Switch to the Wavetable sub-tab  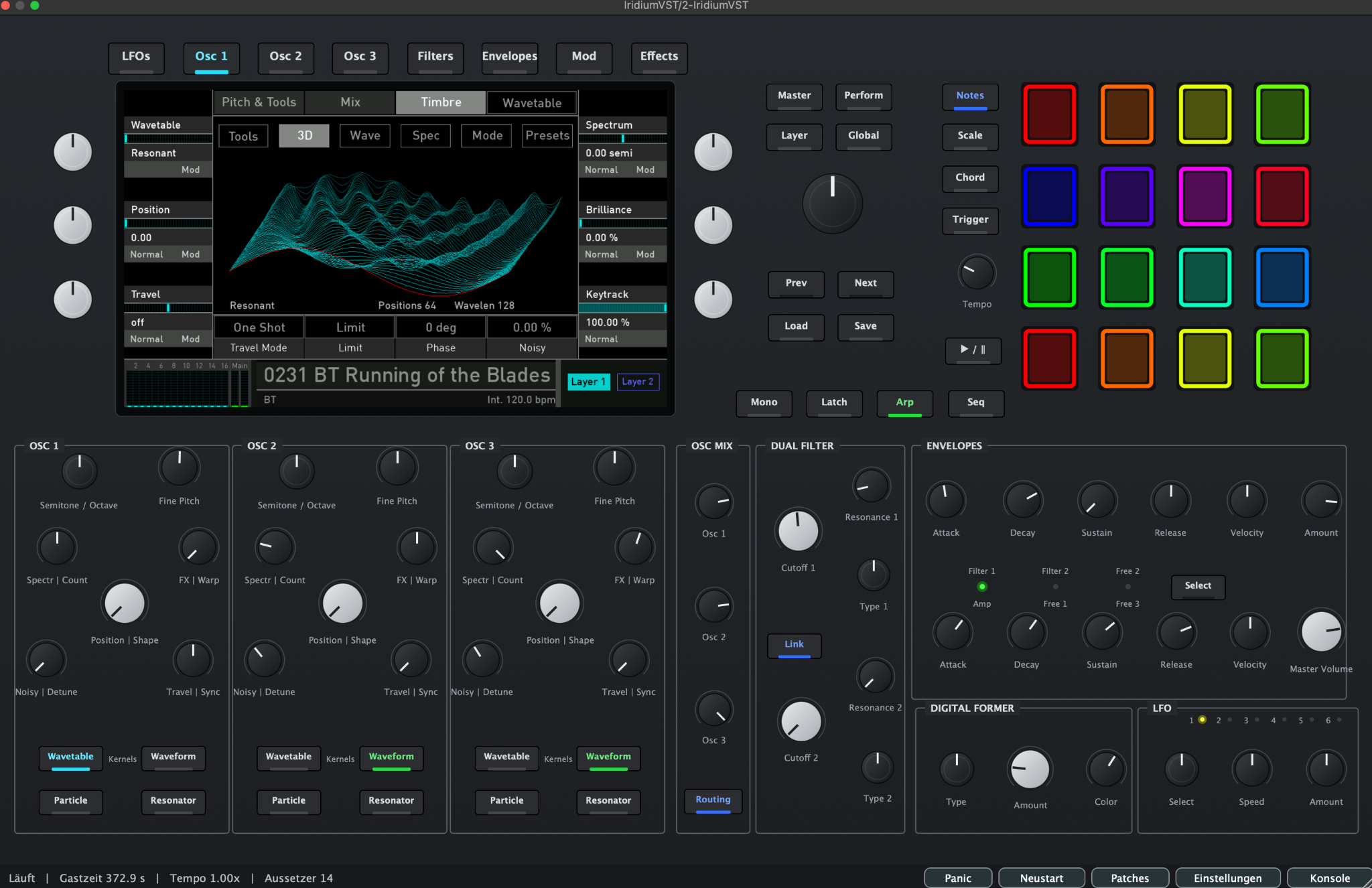(532, 103)
